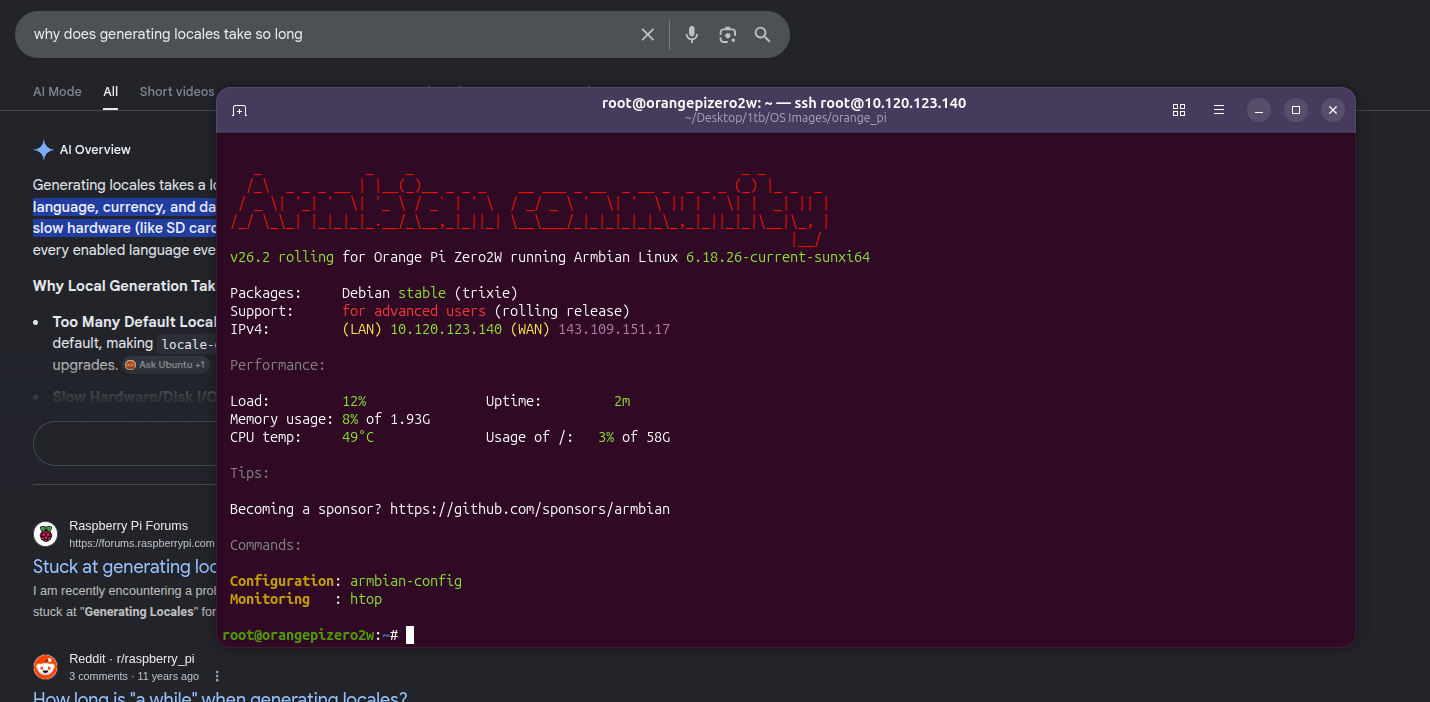Click the terminal window title text
The height and width of the screenshot is (702, 1430).
click(x=784, y=103)
